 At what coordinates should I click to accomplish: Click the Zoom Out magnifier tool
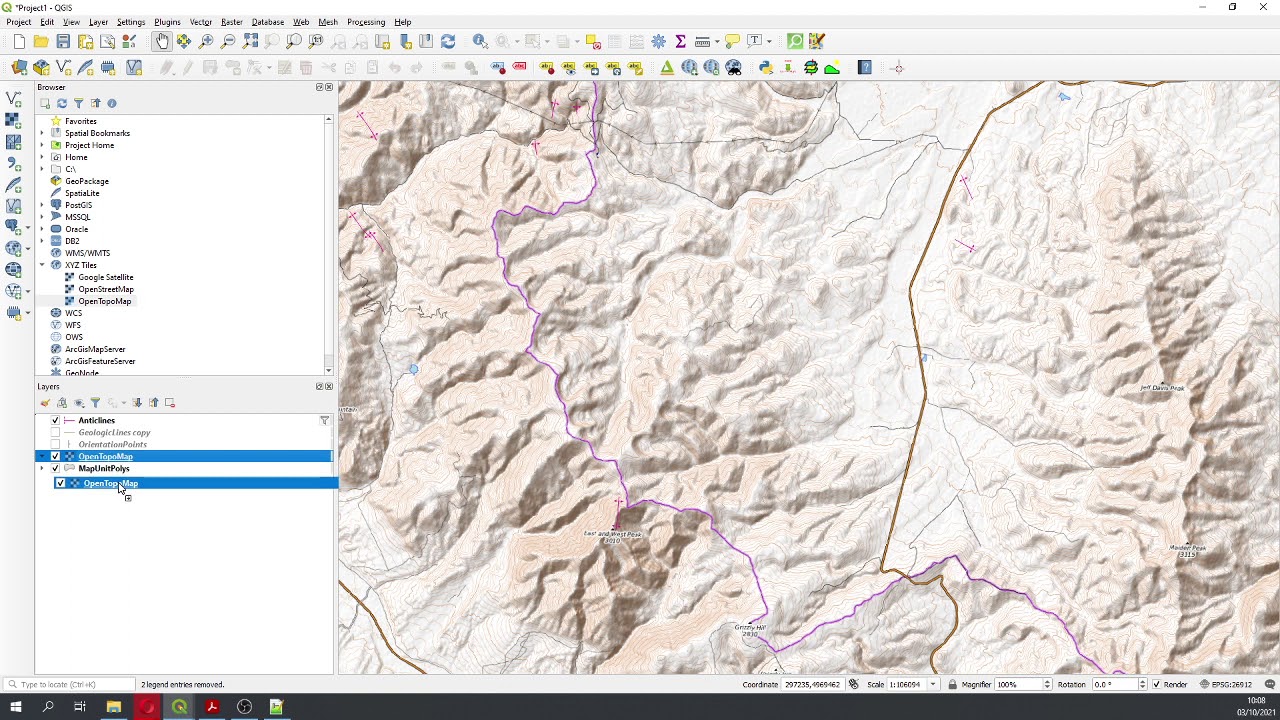pos(228,41)
